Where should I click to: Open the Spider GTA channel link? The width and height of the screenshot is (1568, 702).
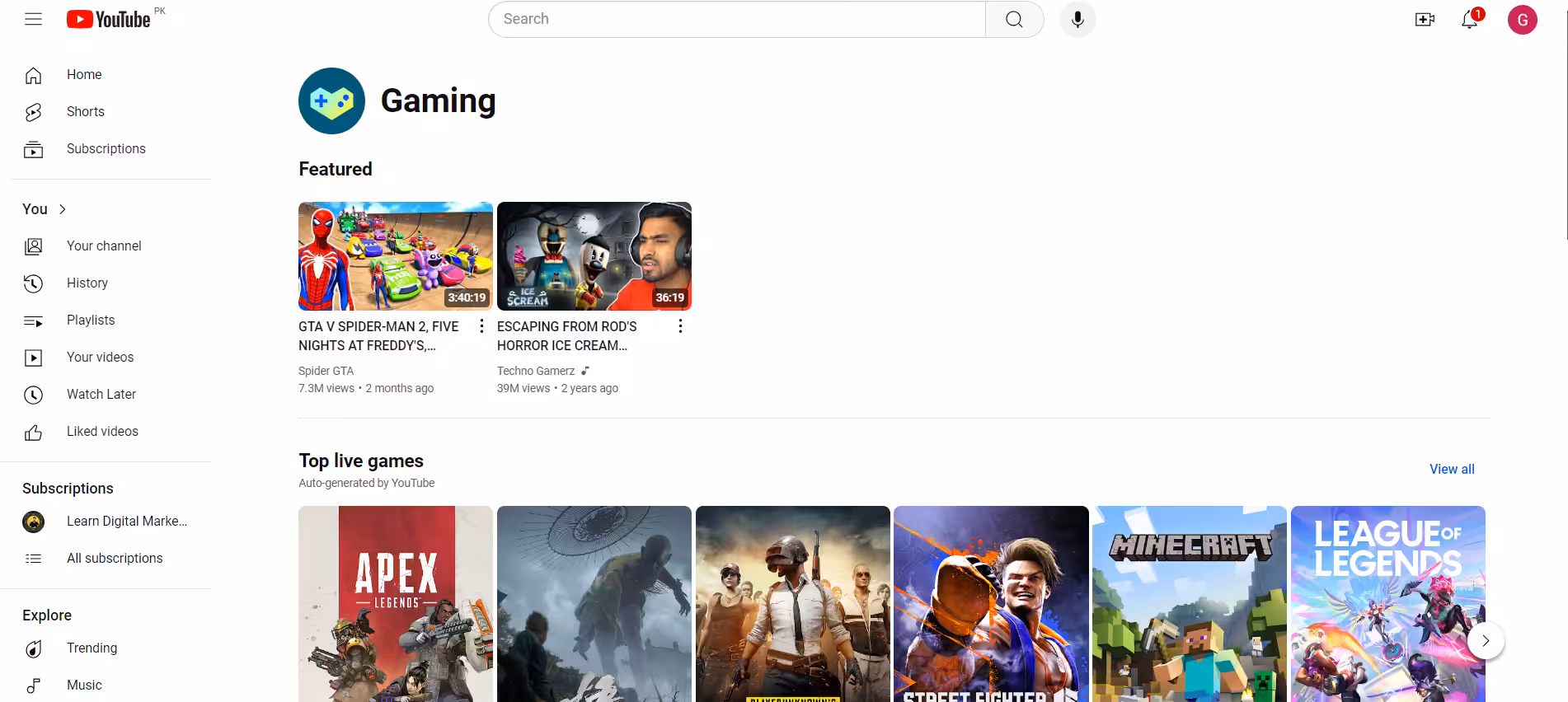pos(326,371)
